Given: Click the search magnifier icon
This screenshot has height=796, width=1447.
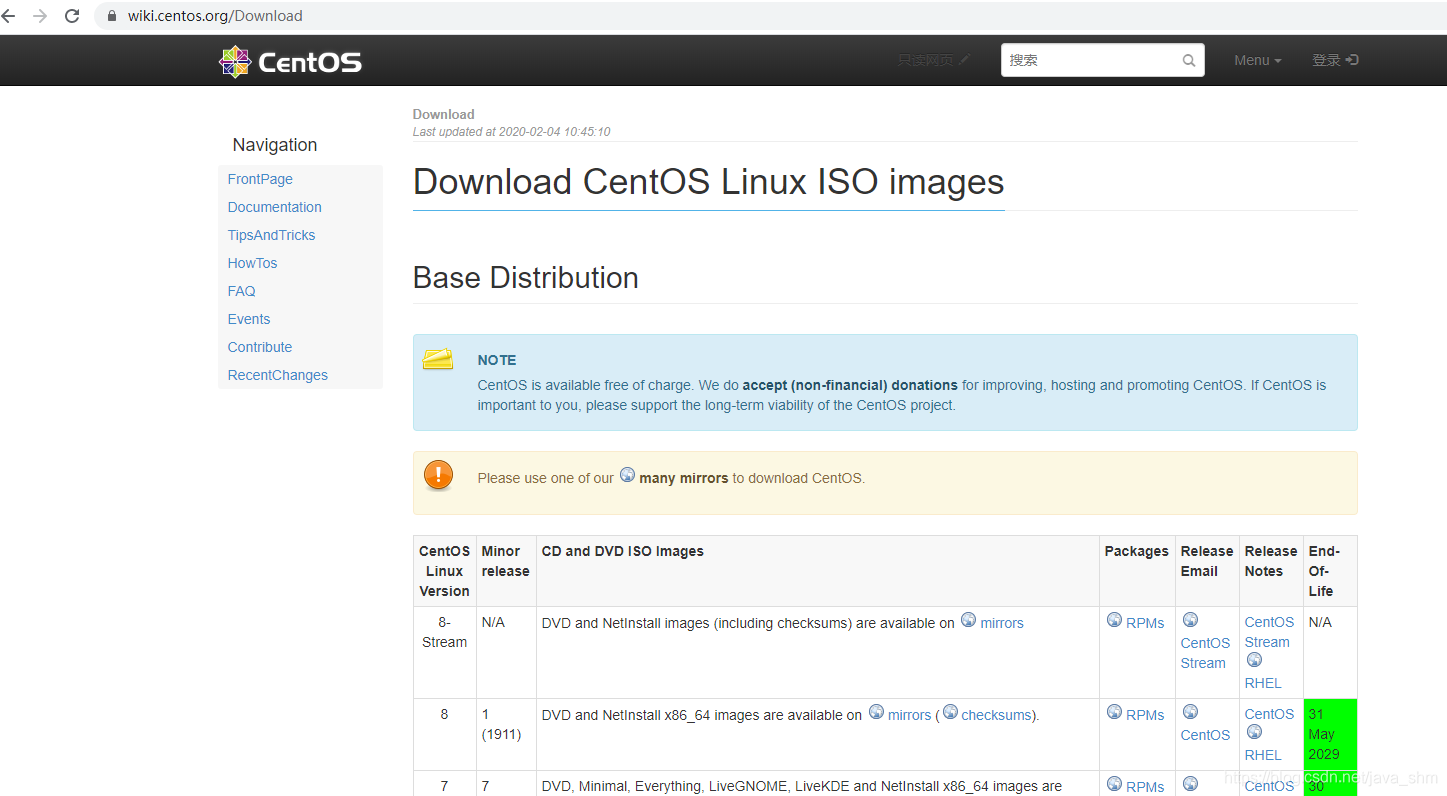Looking at the screenshot, I should [1189, 61].
